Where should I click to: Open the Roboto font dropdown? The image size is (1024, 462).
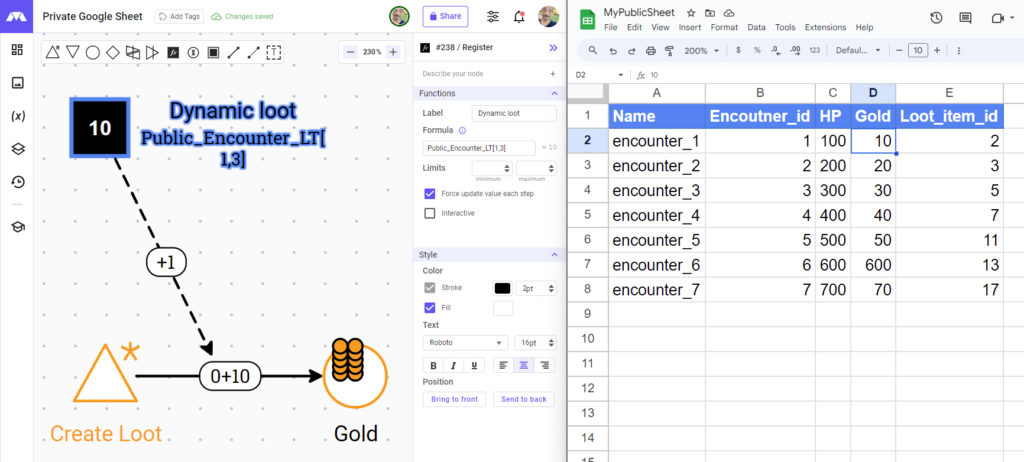(x=464, y=342)
